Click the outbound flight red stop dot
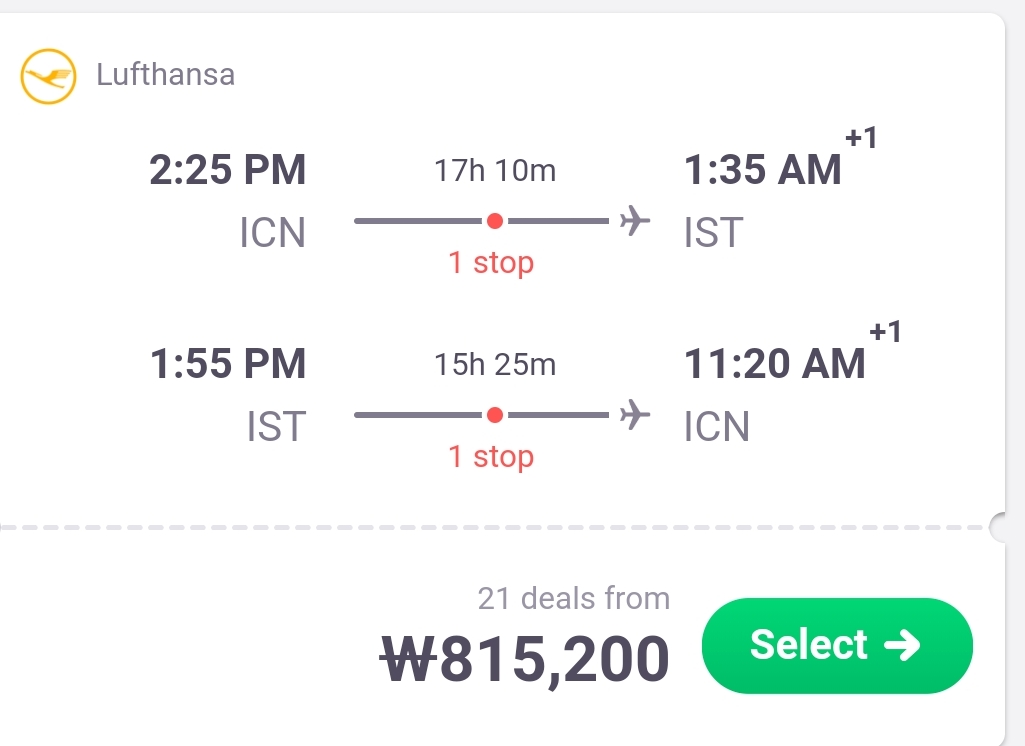Screen dimensions: 1025x746 (x=494, y=221)
